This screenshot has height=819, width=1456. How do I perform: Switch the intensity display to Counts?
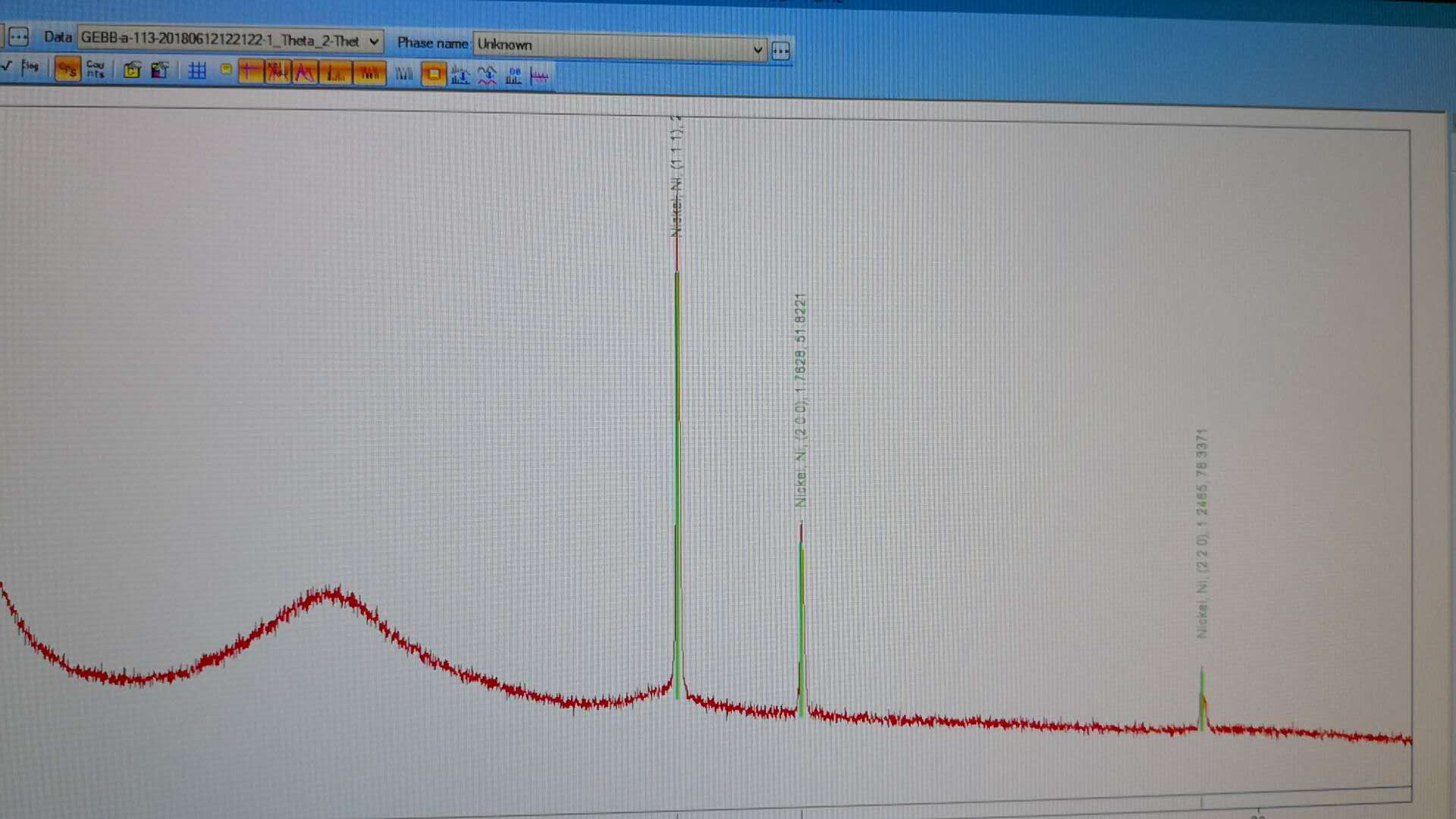point(96,69)
